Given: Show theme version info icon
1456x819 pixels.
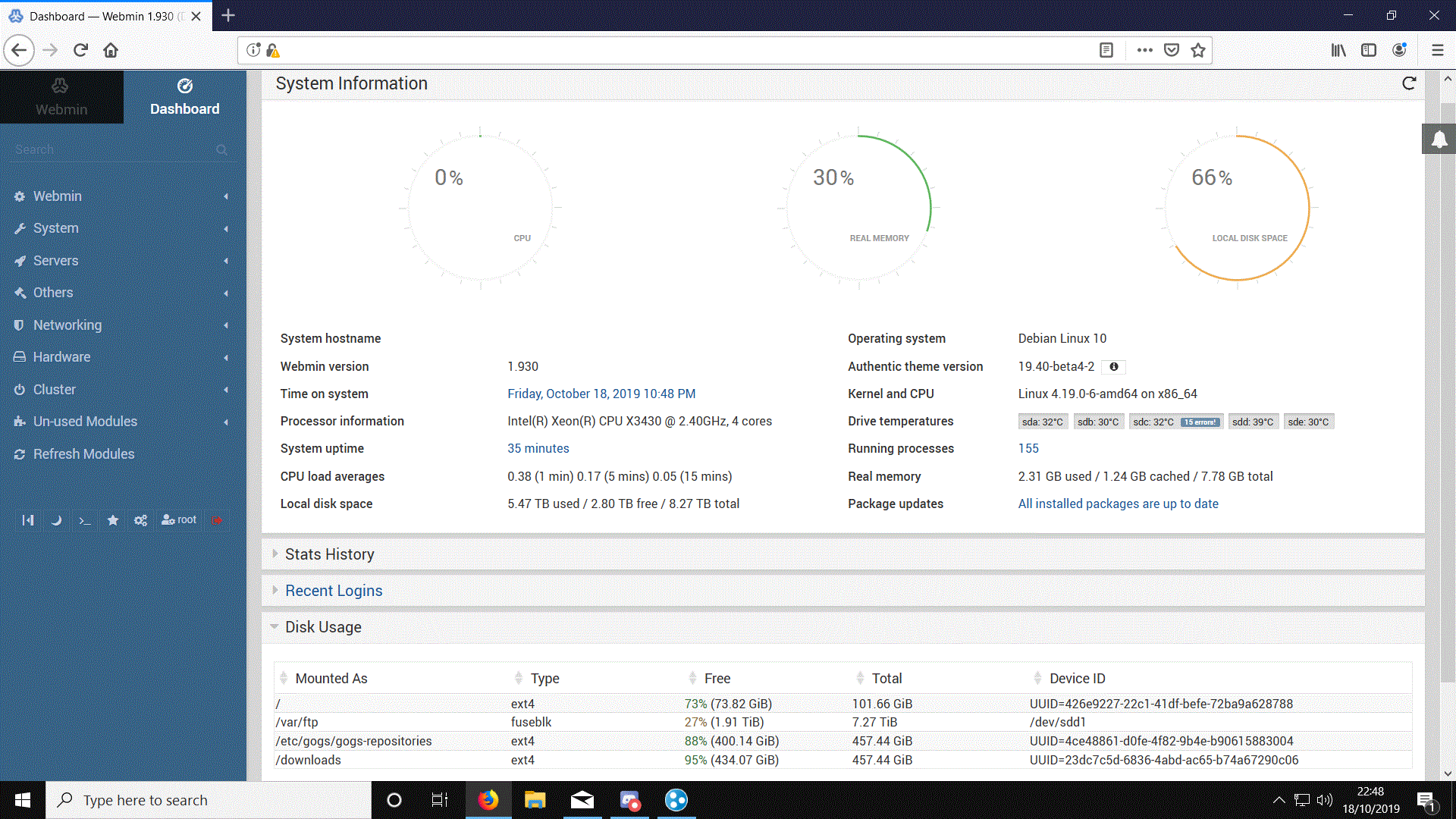Looking at the screenshot, I should 1114,367.
